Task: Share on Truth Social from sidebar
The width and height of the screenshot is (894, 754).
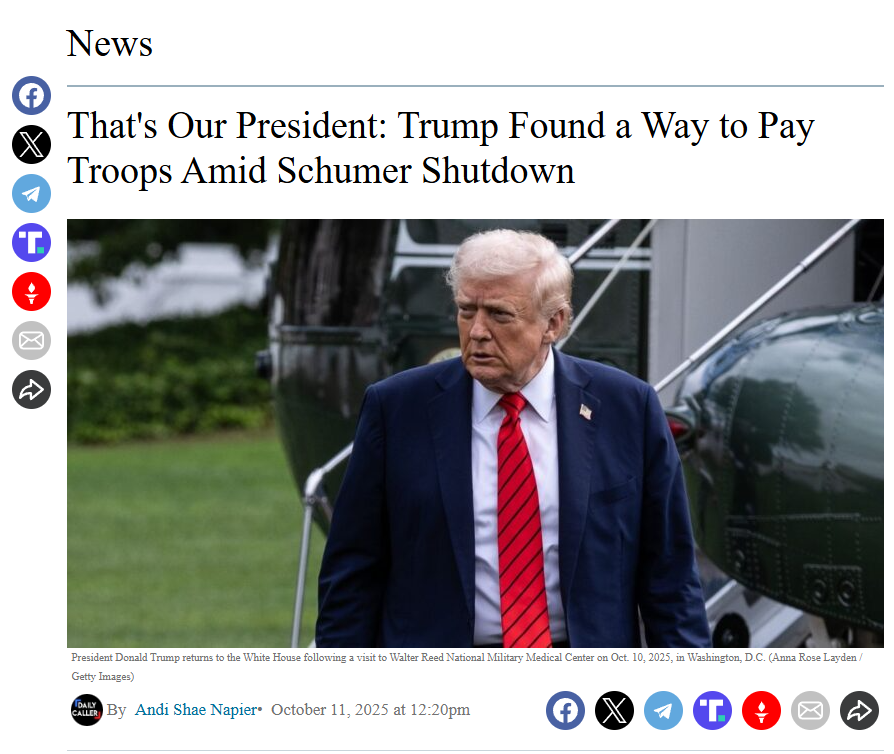Action: pyautogui.click(x=31, y=242)
